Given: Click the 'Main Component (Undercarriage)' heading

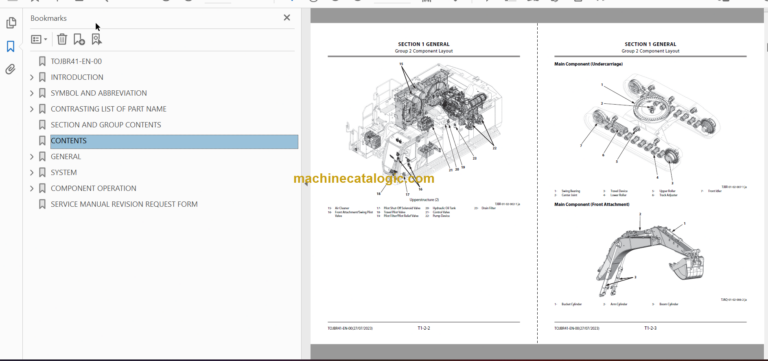Looking at the screenshot, I should pos(588,64).
